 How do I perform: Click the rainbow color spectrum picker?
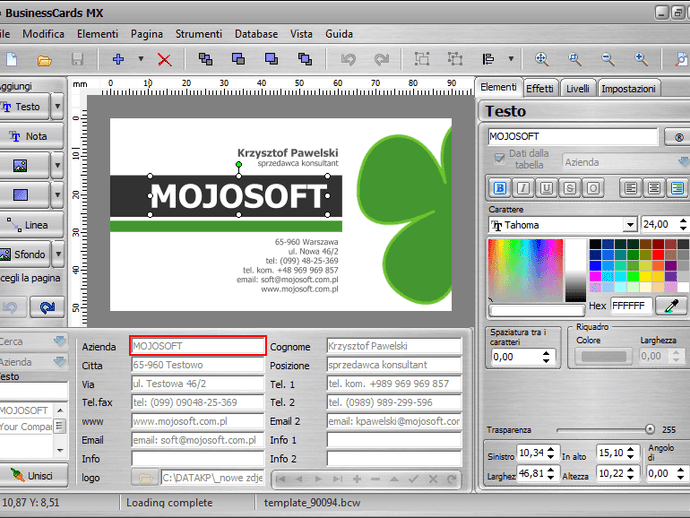(525, 271)
